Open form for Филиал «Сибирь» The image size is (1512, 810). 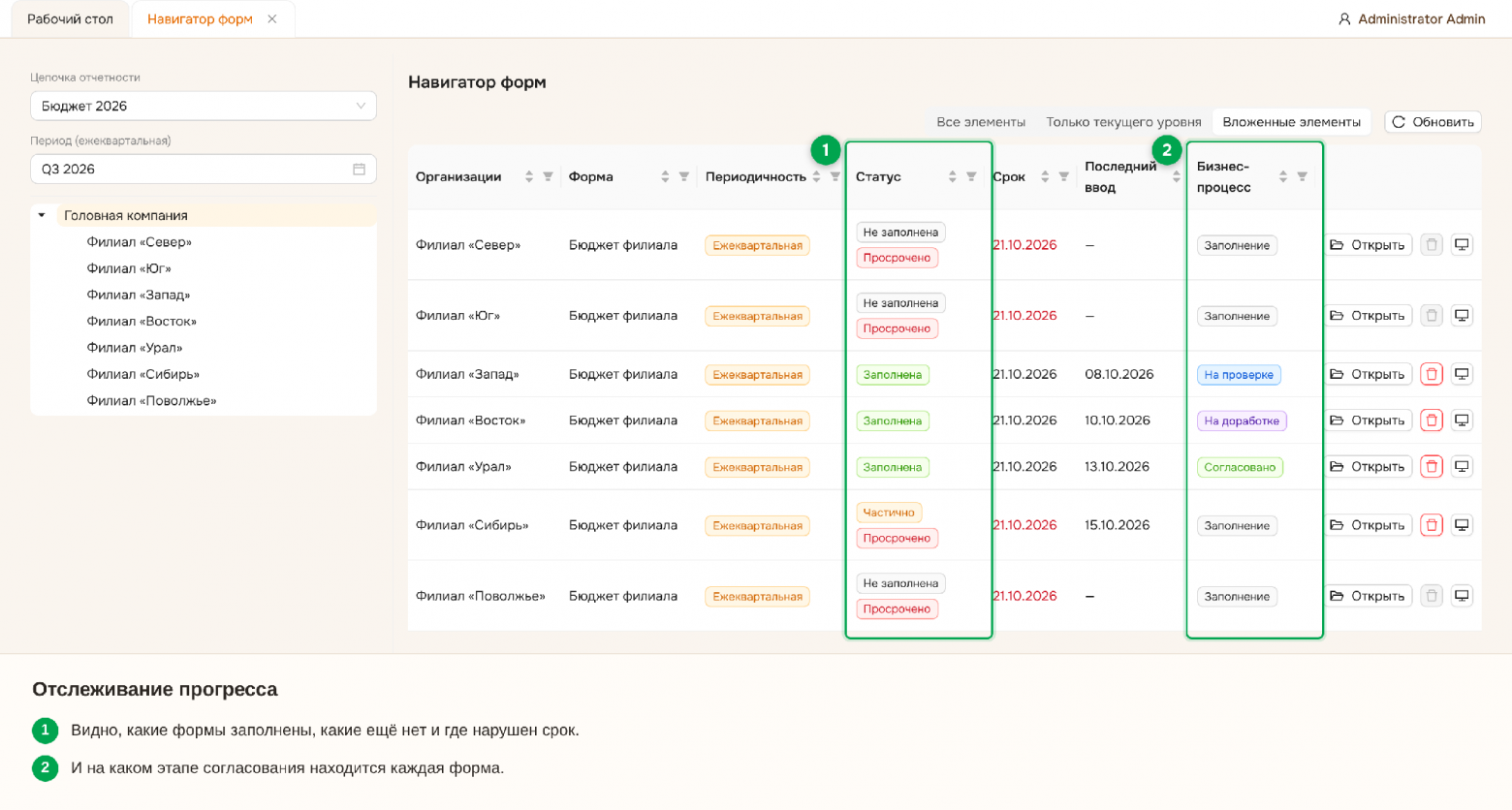click(x=1368, y=525)
